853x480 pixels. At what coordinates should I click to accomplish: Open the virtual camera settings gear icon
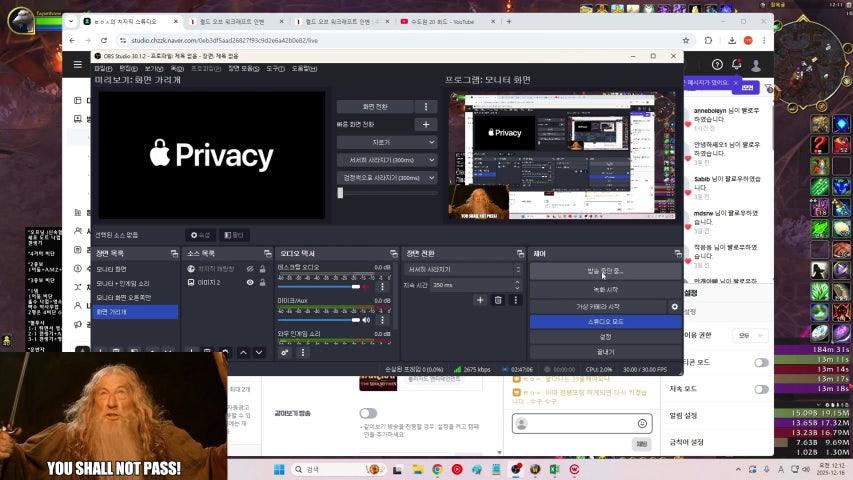(x=674, y=306)
